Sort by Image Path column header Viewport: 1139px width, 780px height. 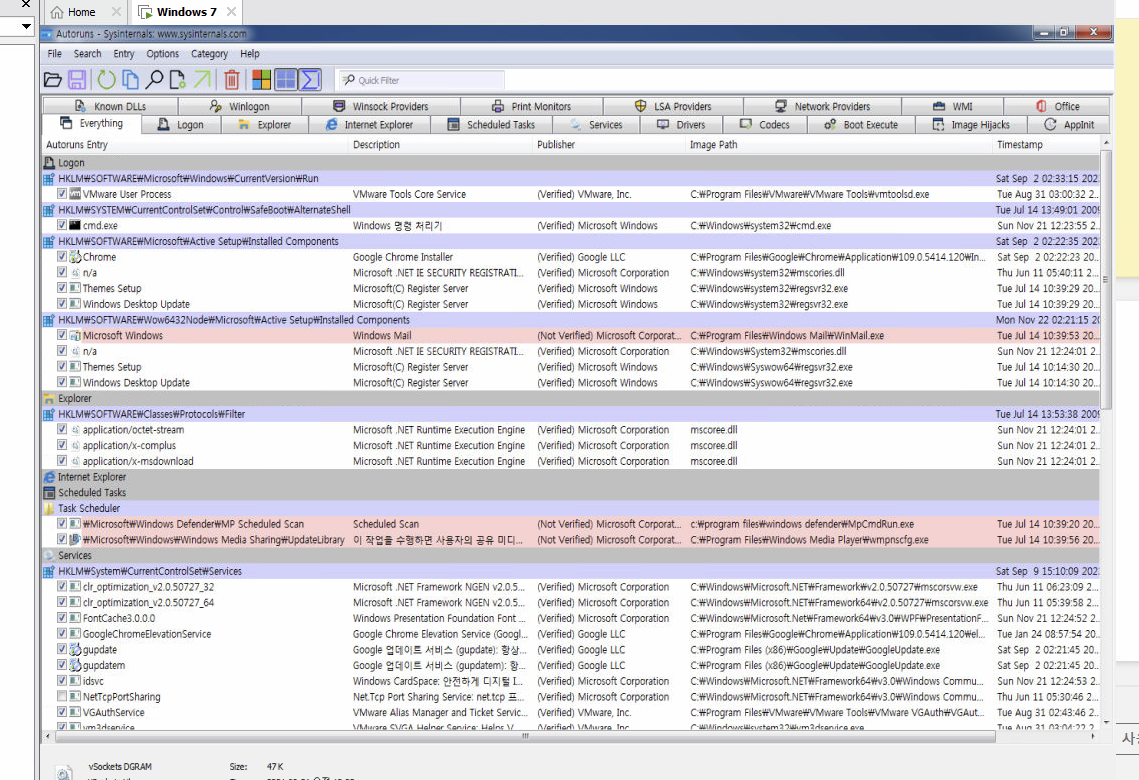(839, 145)
